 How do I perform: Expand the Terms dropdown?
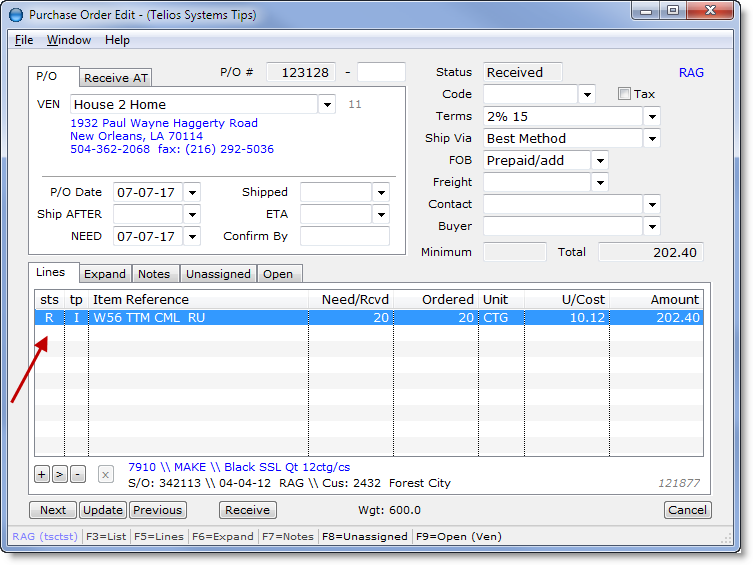click(x=651, y=117)
